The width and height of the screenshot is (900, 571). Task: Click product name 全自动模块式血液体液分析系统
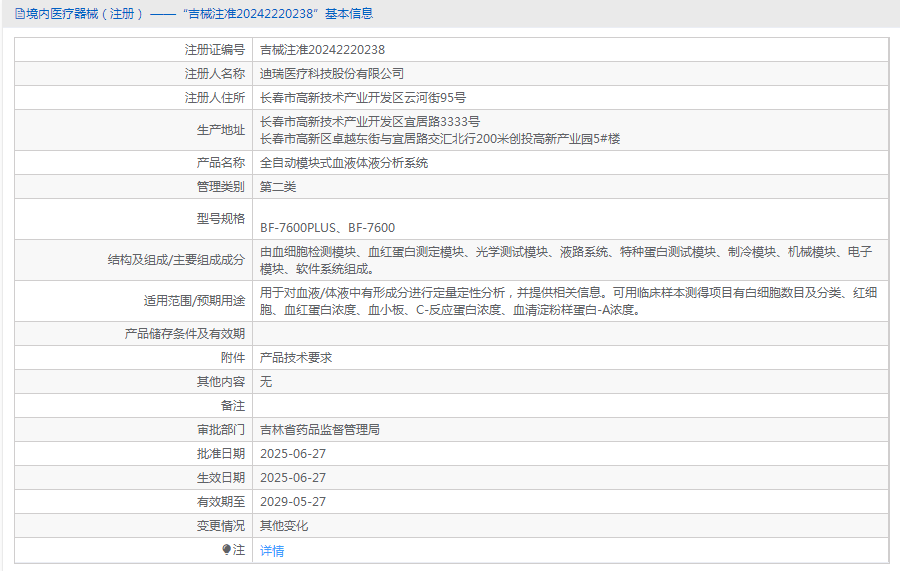(x=344, y=163)
